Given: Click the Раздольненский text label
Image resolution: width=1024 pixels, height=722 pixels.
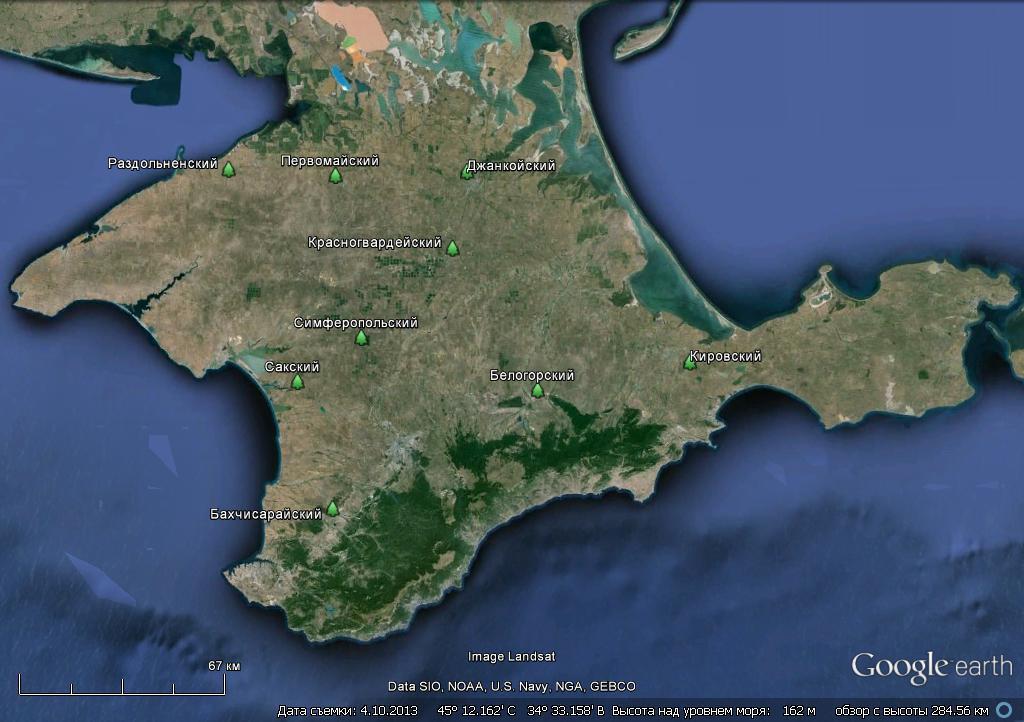Looking at the screenshot, I should (163, 163).
